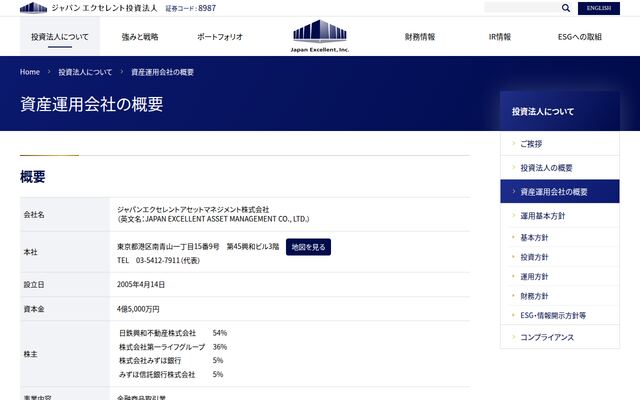Go to the Home breadcrumb
Image resolution: width=640 pixels, height=400 pixels.
(30, 72)
